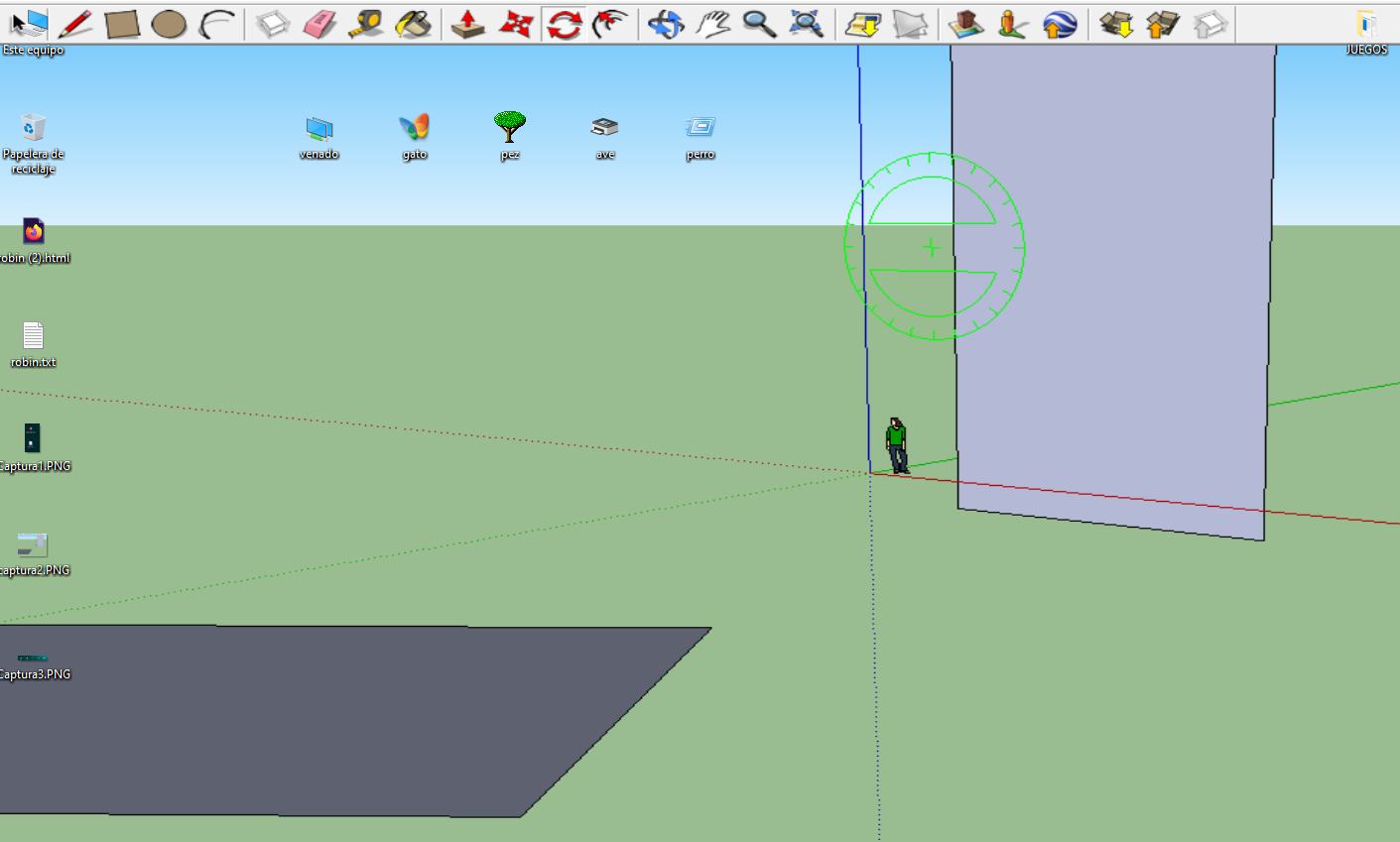Select the Captura1.PNG desktop file
Screen dimensions: 1400x842
34,448
